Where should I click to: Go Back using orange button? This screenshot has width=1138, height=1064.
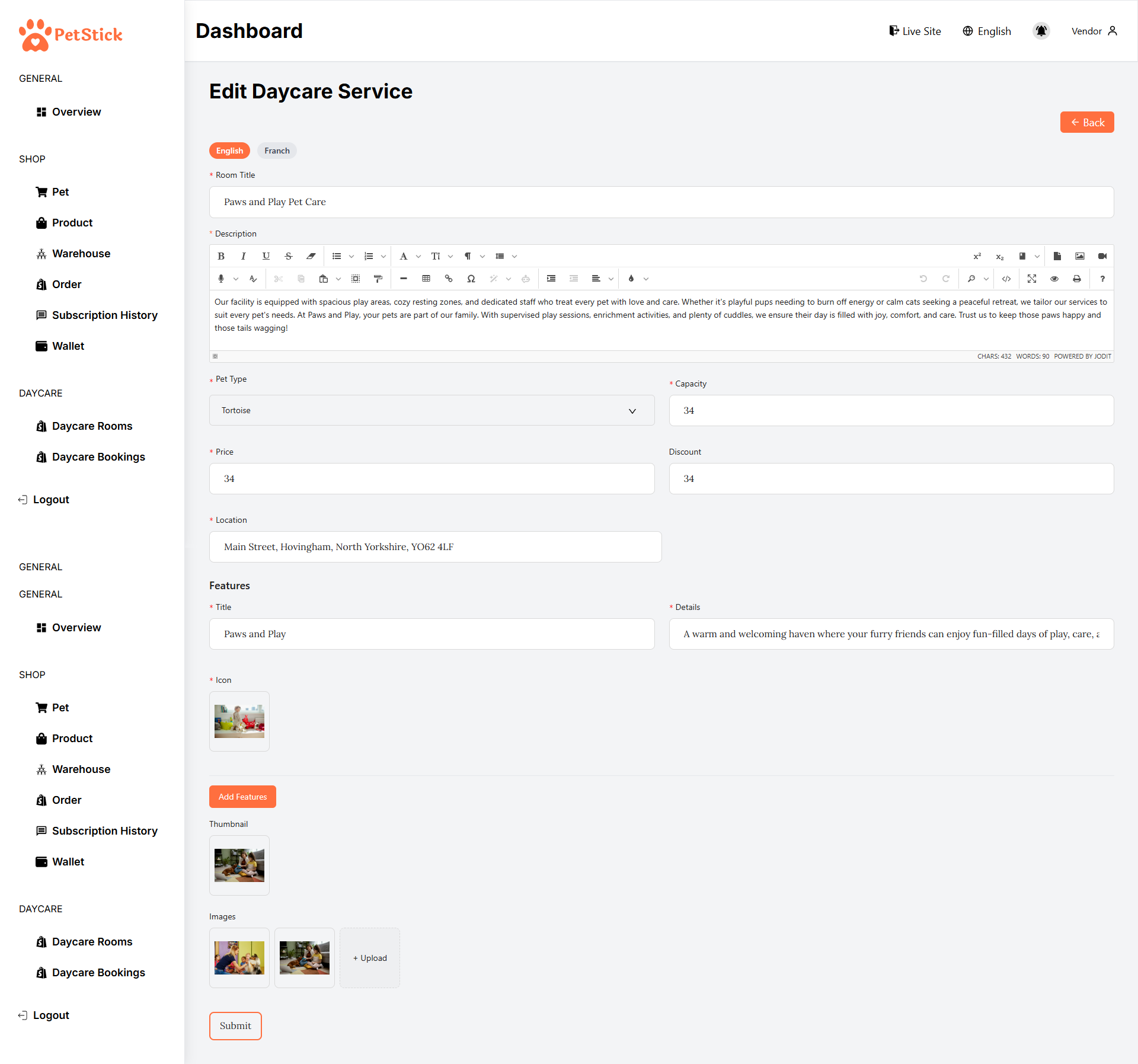pos(1087,122)
